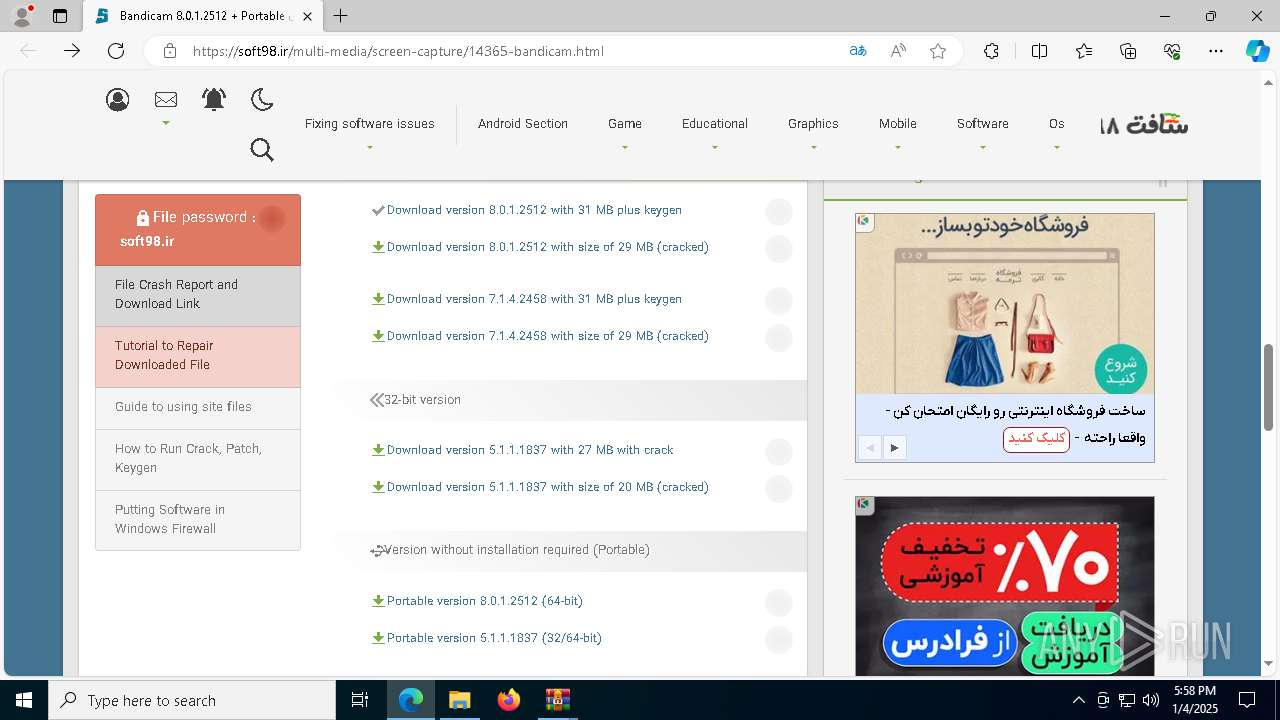Open site search magnifier icon
This screenshot has width=1280, height=720.
262,149
